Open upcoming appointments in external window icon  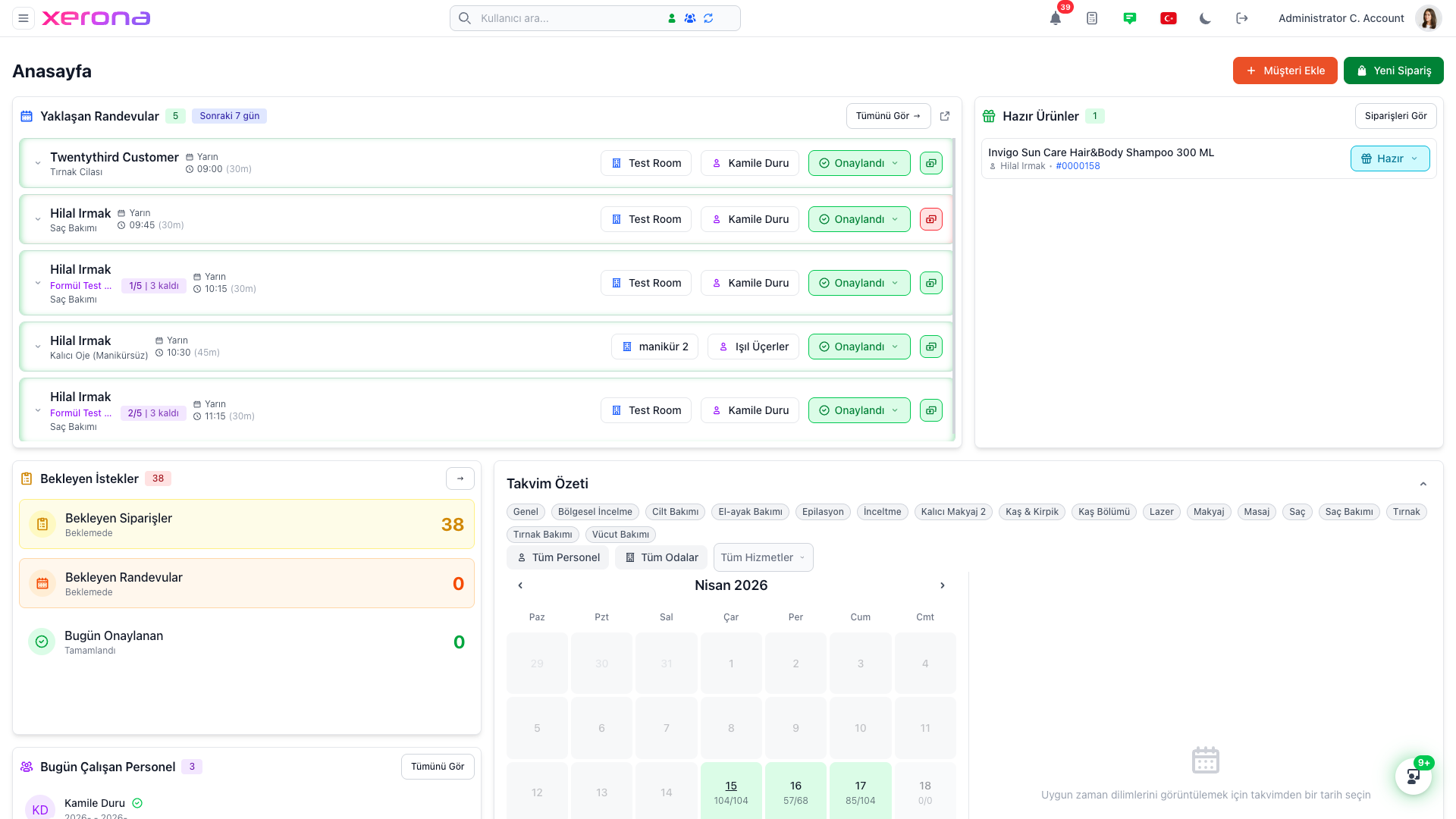coord(945,116)
